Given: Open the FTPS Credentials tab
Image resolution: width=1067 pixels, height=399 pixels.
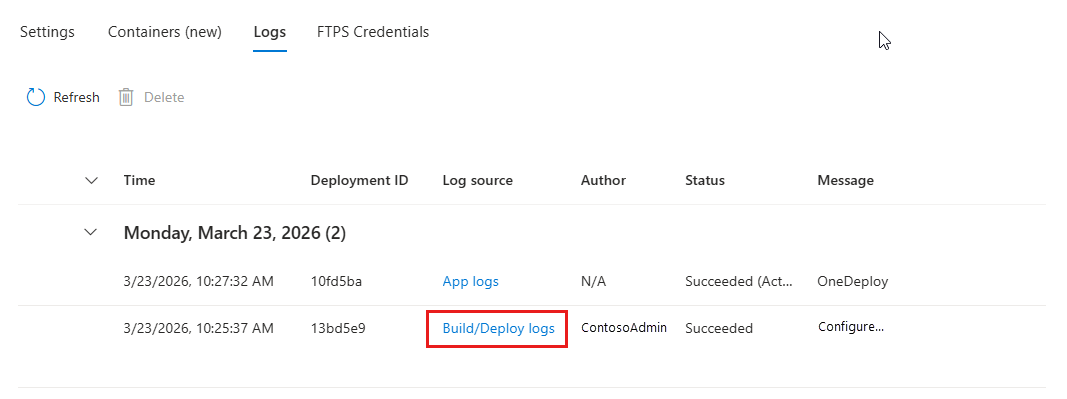Looking at the screenshot, I should [x=373, y=32].
